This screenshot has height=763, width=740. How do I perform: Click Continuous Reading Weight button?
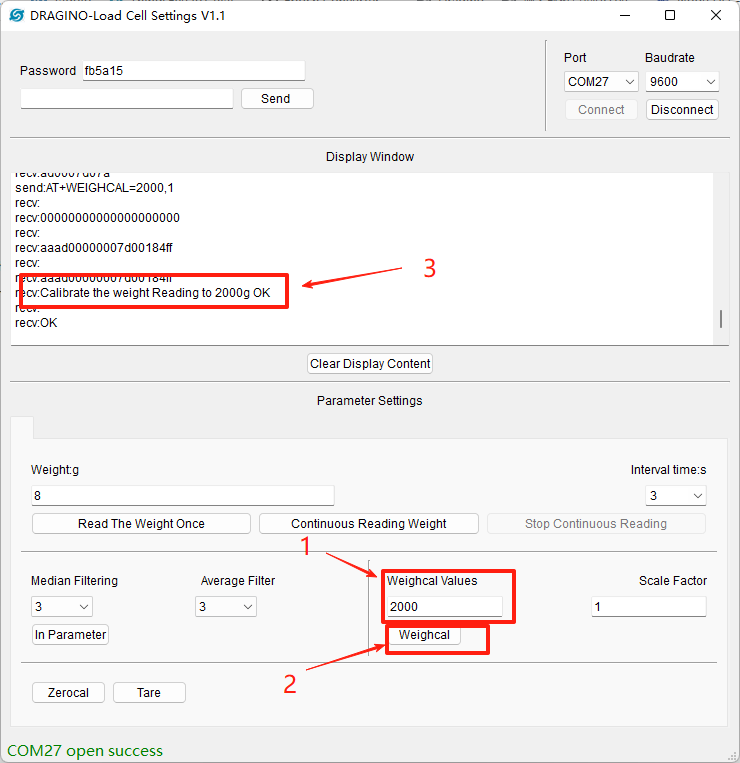click(369, 524)
